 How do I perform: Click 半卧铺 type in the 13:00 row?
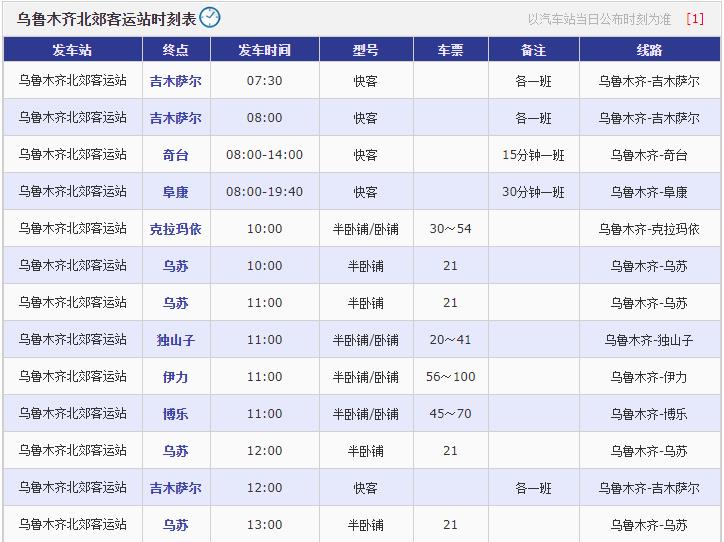366,525
